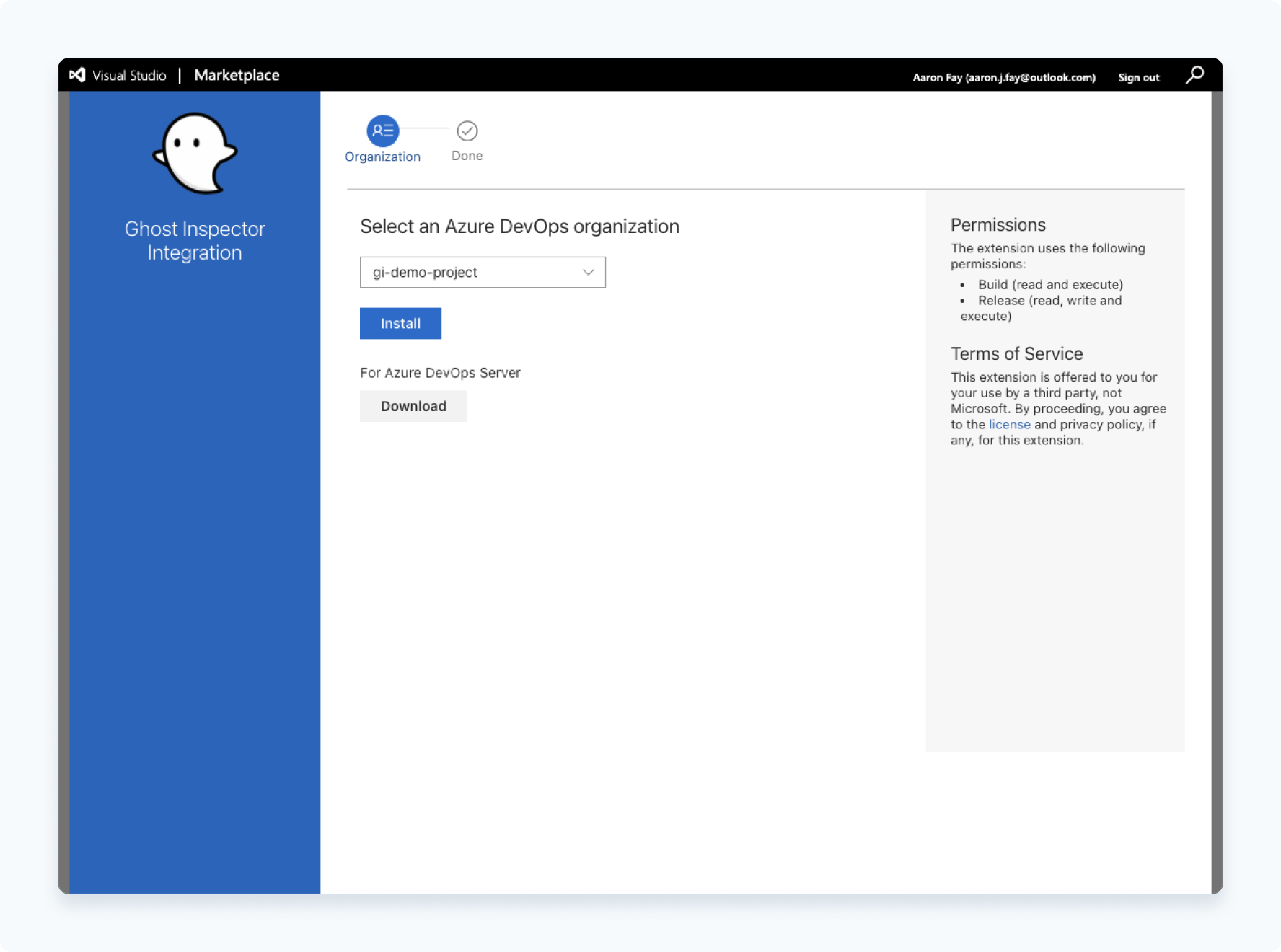
Task: Click the circled checkmark above Done
Action: click(x=467, y=131)
